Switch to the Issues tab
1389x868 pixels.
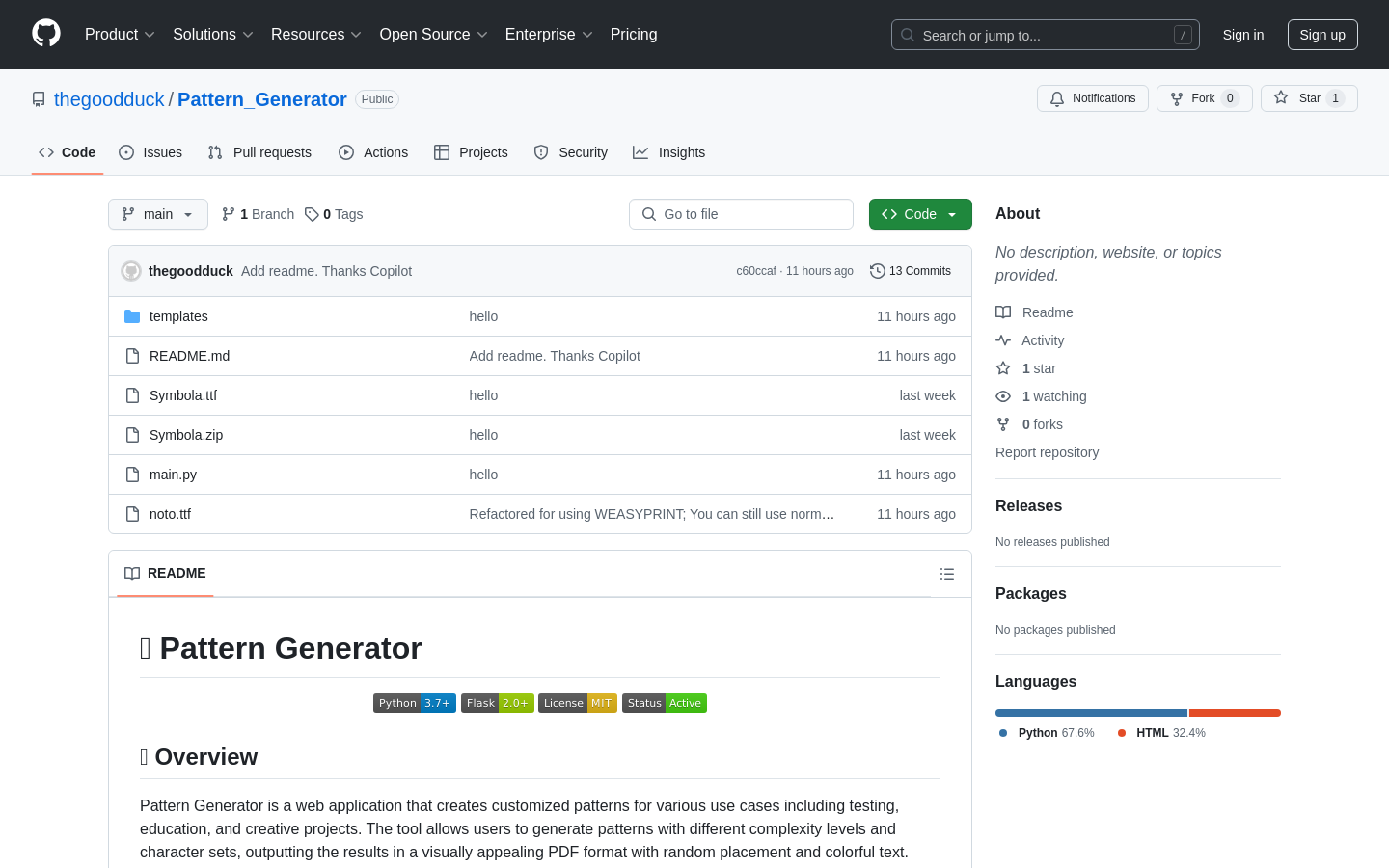coord(150,152)
